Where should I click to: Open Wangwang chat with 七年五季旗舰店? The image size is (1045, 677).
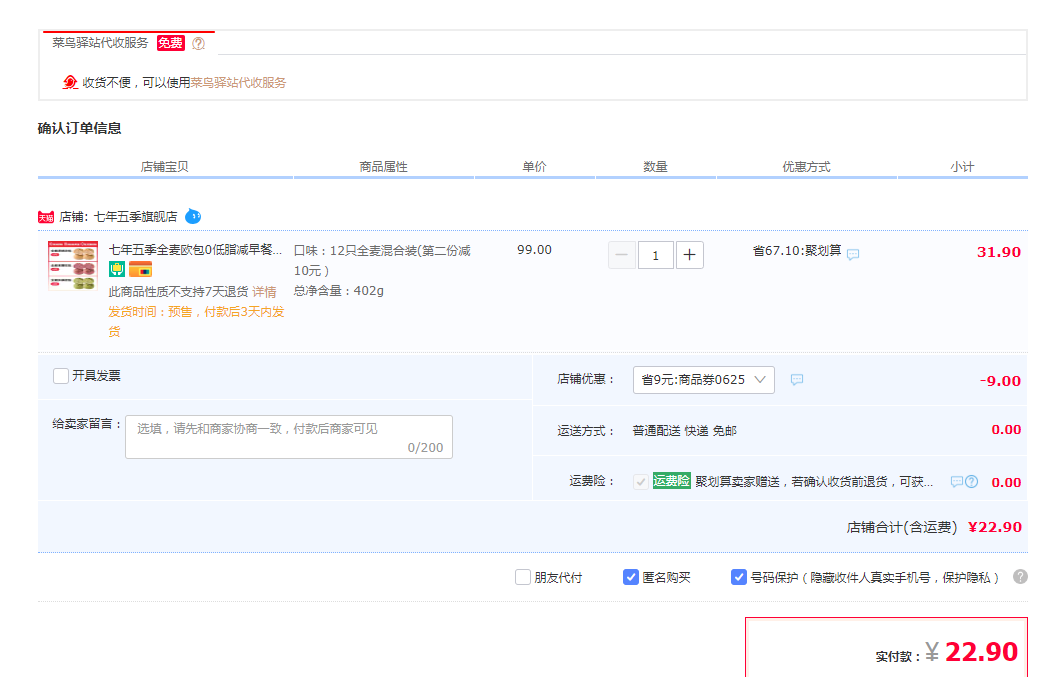[x=193, y=217]
